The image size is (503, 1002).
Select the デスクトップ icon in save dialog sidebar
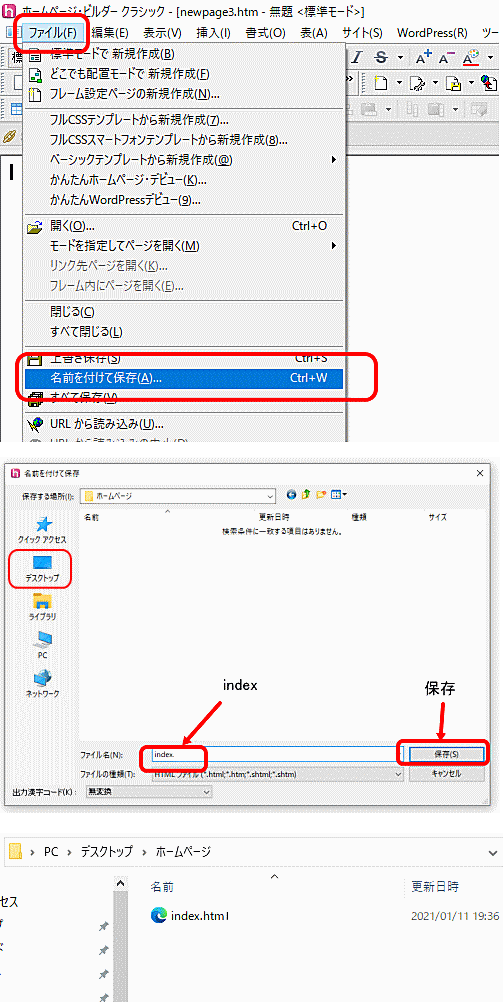(43, 567)
